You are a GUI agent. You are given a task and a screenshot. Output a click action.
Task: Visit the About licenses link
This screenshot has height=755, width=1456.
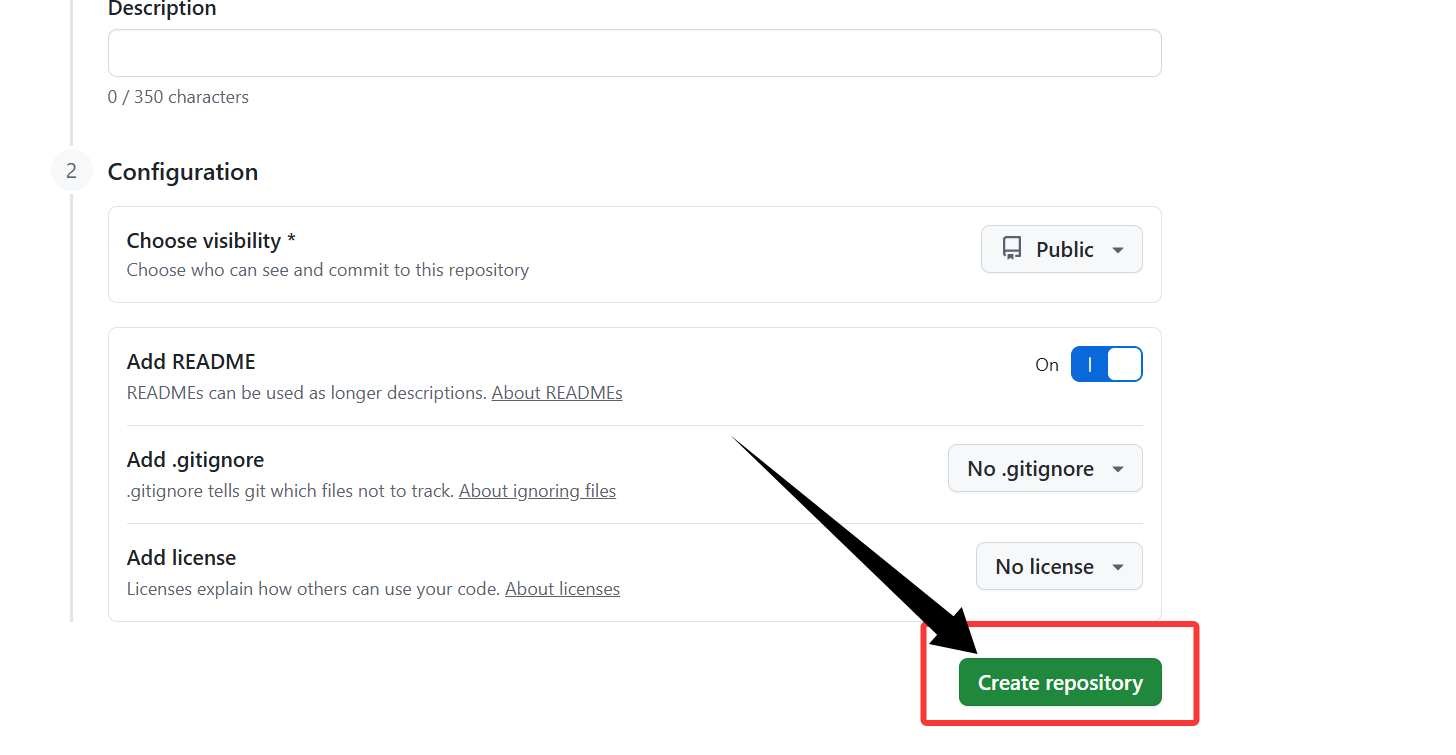[x=562, y=589]
